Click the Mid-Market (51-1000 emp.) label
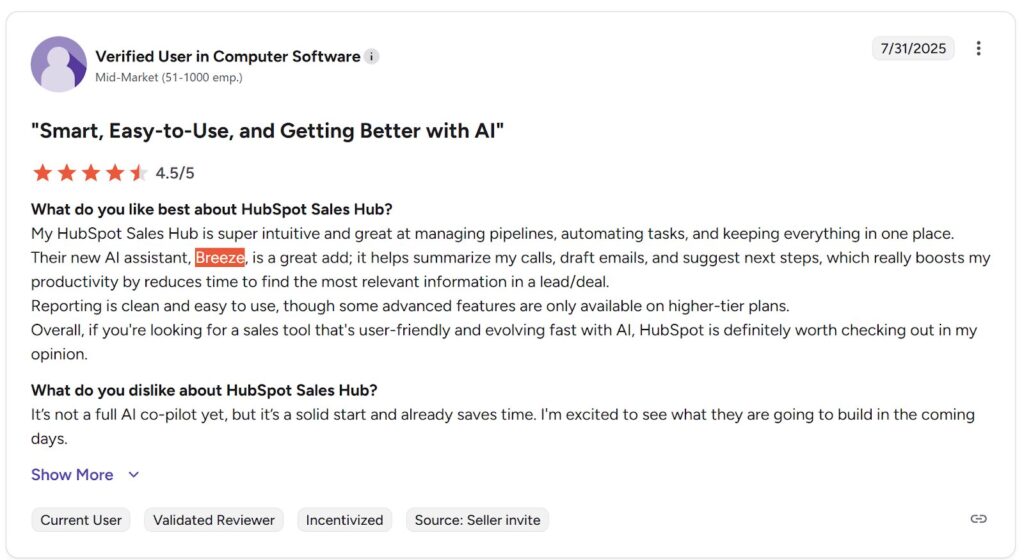1024x560 pixels. tap(168, 77)
